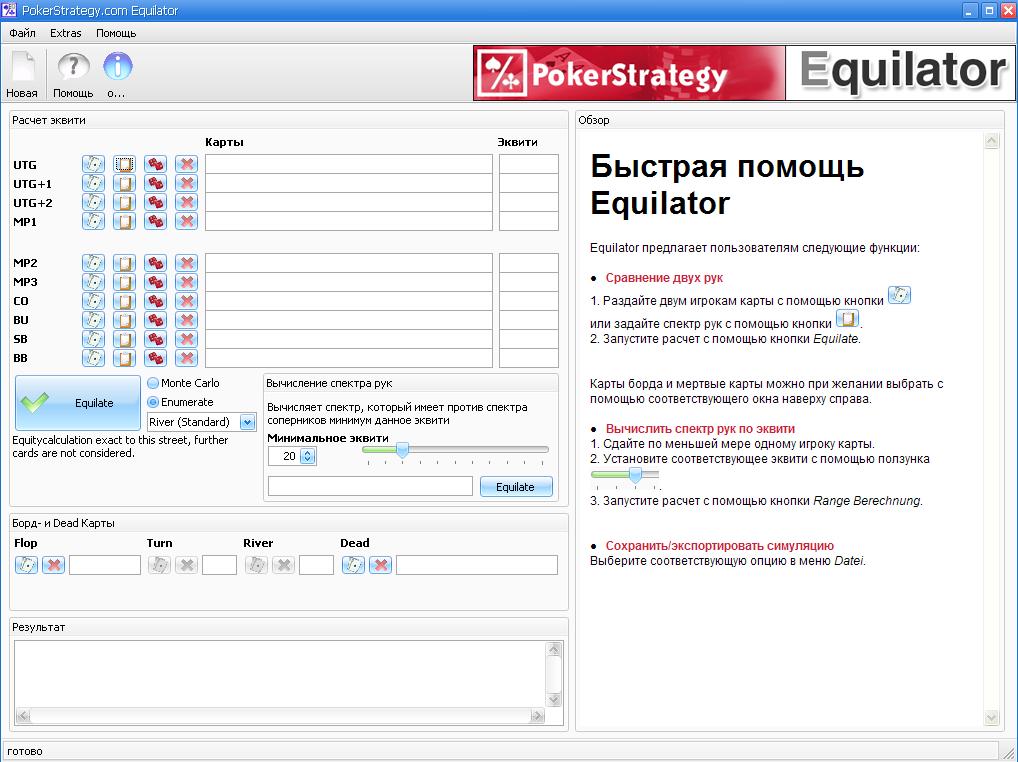Open hand range selector for CO
1018x762 pixels.
(x=124, y=301)
